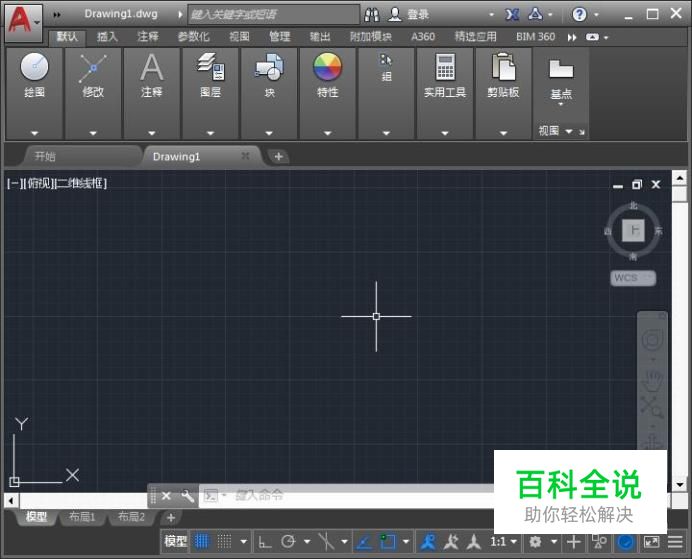692x559 pixels.
Task: Click the ViewCube top face 上
Action: pyautogui.click(x=633, y=230)
